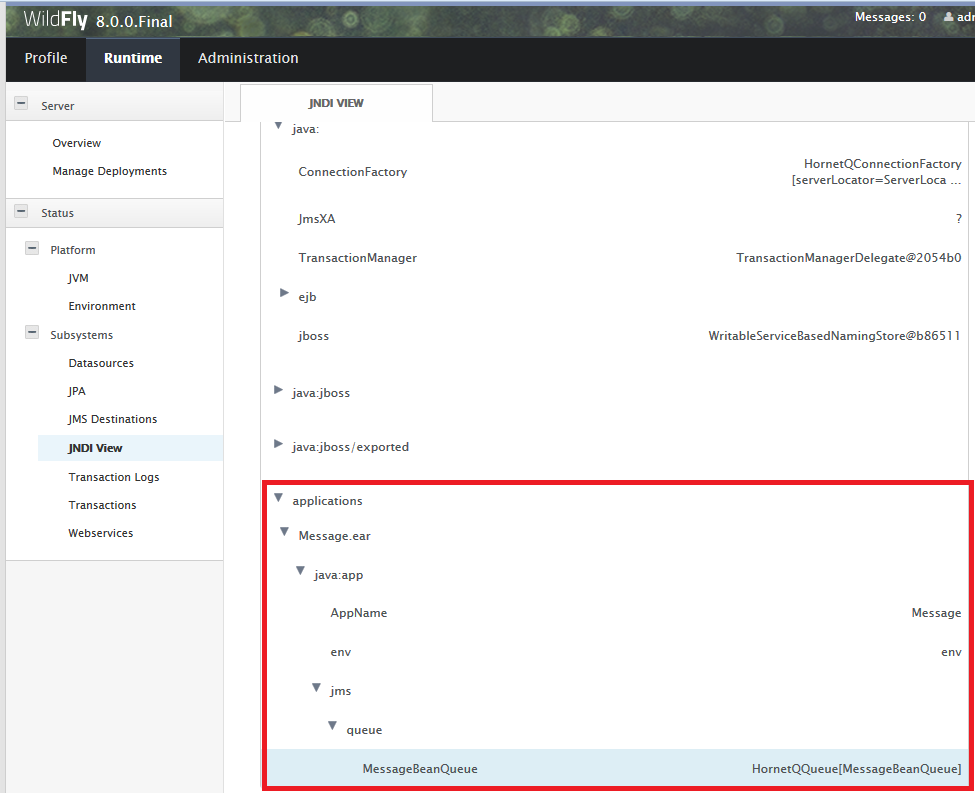This screenshot has width=975, height=793.
Task: Open the Overview link
Action: (76, 143)
